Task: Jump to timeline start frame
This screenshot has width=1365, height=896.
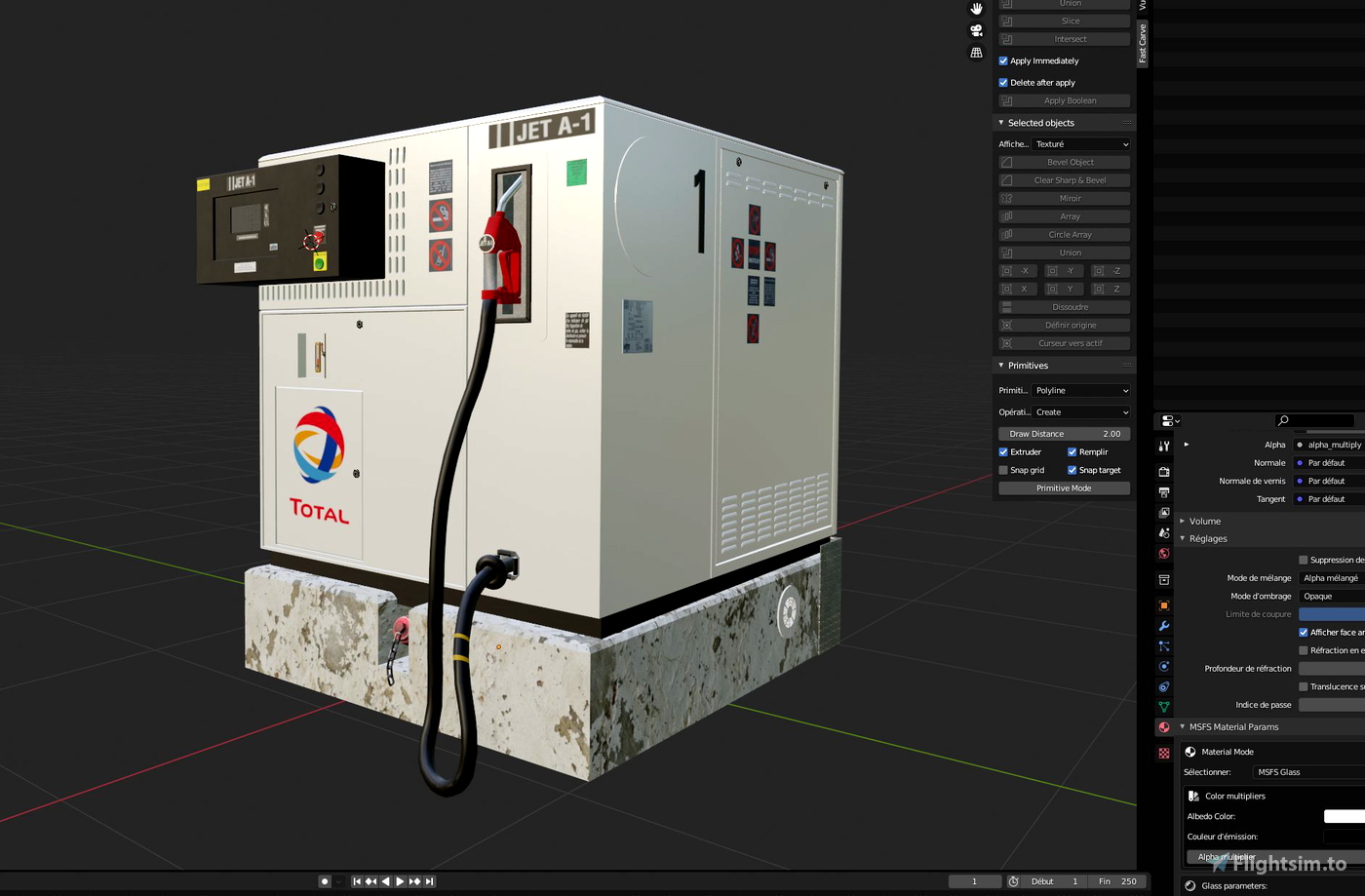Action: click(357, 881)
